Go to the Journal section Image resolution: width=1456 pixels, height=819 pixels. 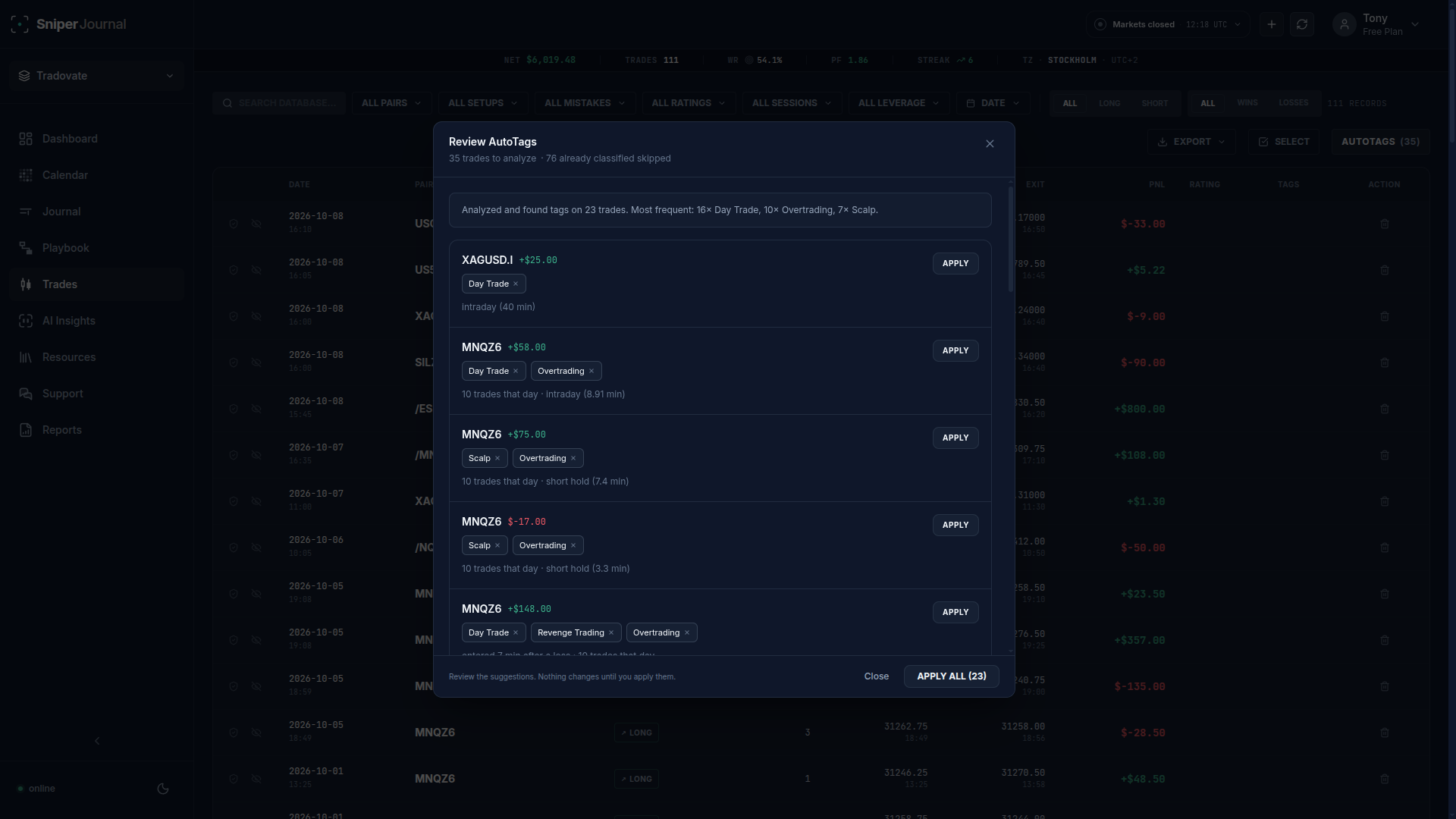pyautogui.click(x=96, y=212)
